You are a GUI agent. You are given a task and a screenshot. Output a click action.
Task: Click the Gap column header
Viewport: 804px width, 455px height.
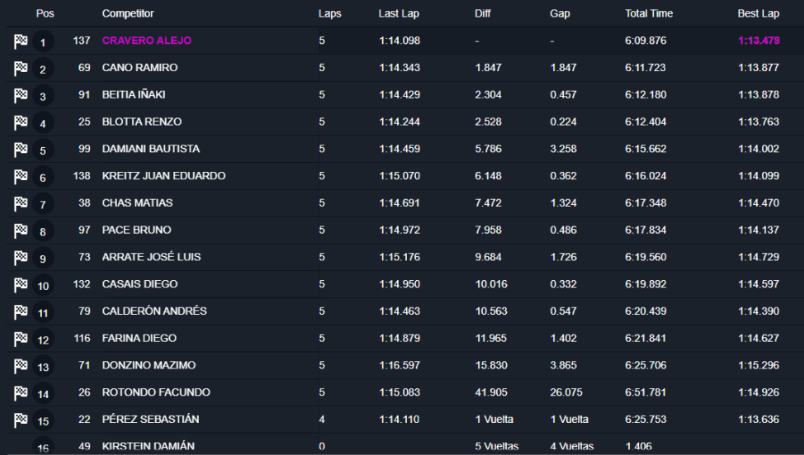pos(560,14)
